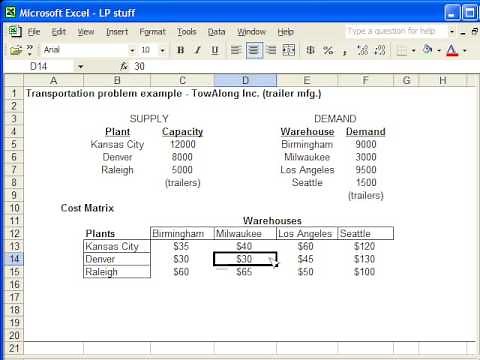Open the Toolbar Options chevron beside the folder icon
This screenshot has height=360, width=480.
coord(30,50)
